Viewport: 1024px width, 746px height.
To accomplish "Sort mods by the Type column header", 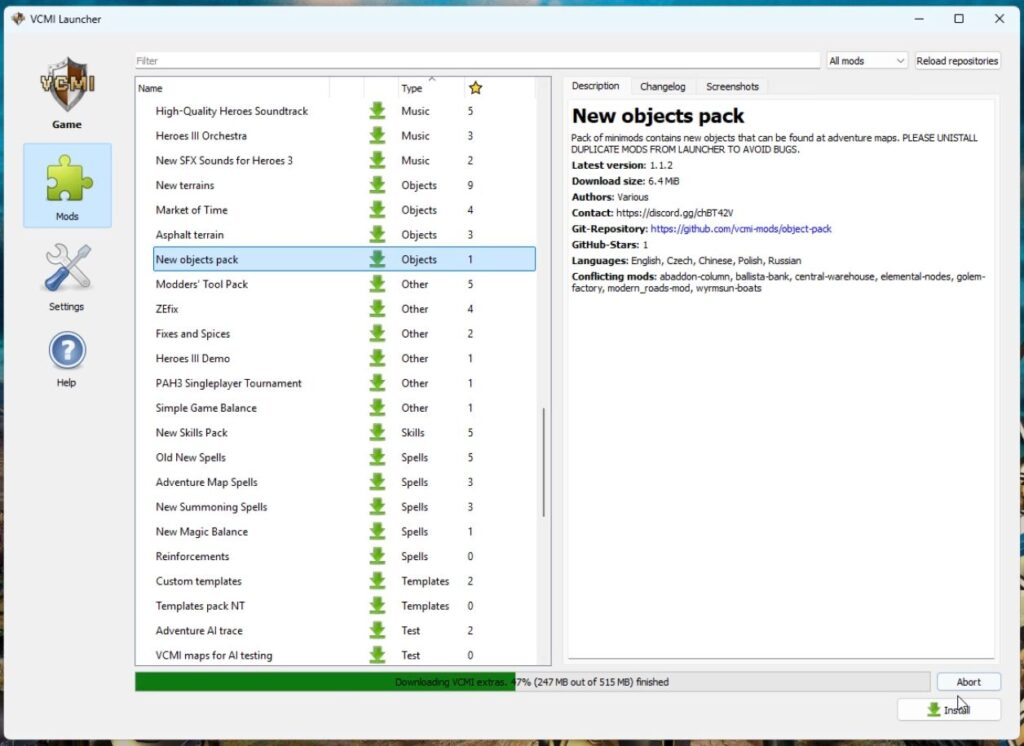I will point(431,88).
